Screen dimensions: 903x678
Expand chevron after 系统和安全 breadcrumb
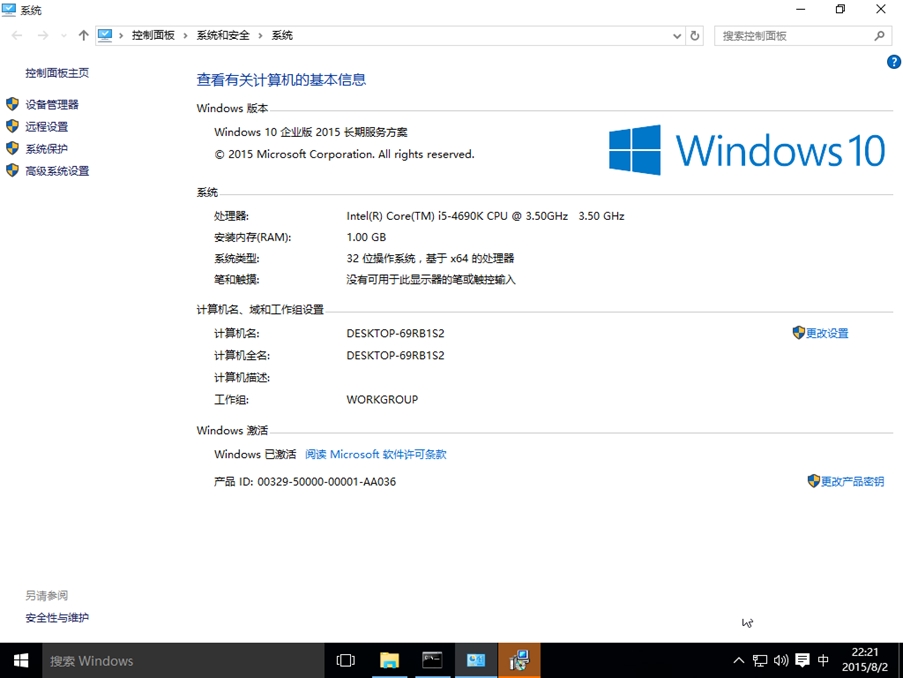coord(260,36)
